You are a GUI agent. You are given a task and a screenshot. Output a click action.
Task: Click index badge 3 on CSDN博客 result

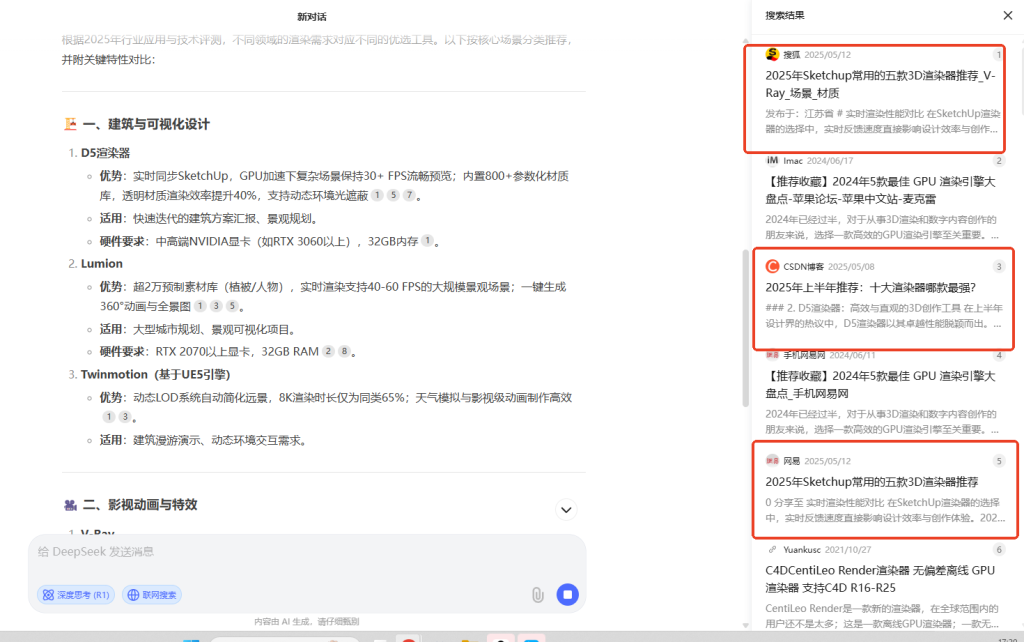point(999,266)
